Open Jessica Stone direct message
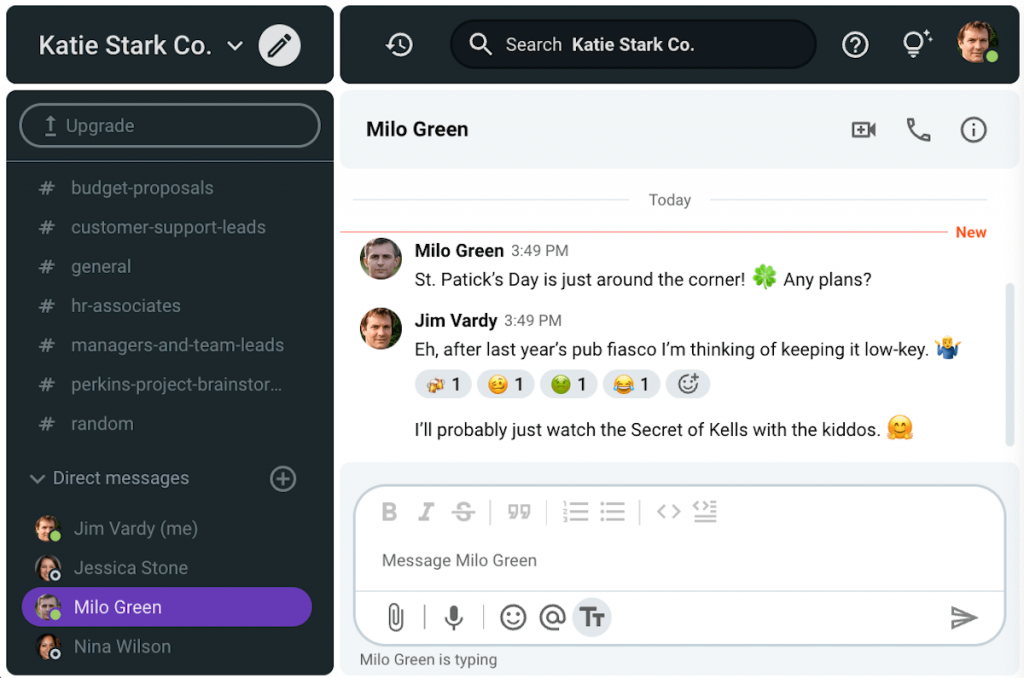The height and width of the screenshot is (678, 1024). click(x=130, y=568)
